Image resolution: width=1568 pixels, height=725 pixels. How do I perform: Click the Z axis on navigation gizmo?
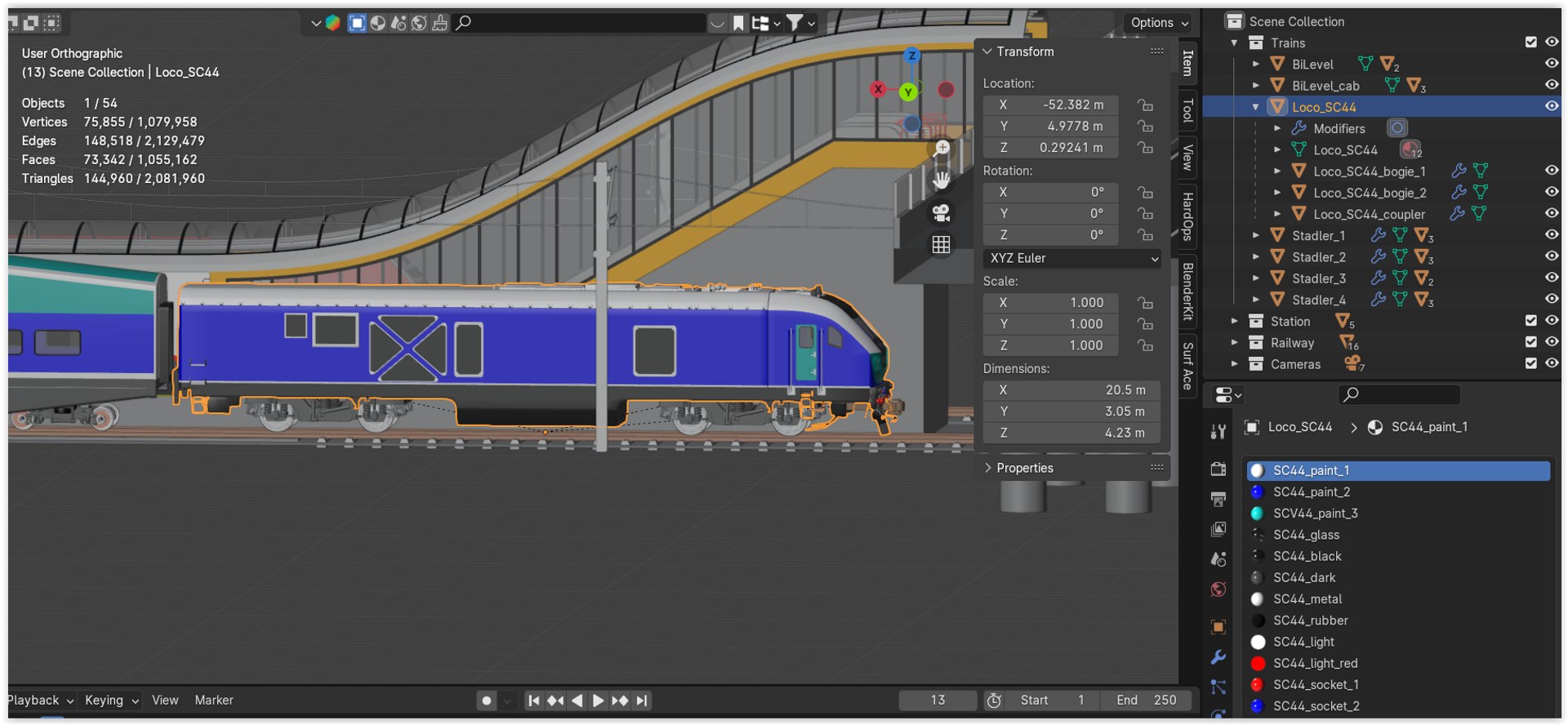[x=911, y=56]
